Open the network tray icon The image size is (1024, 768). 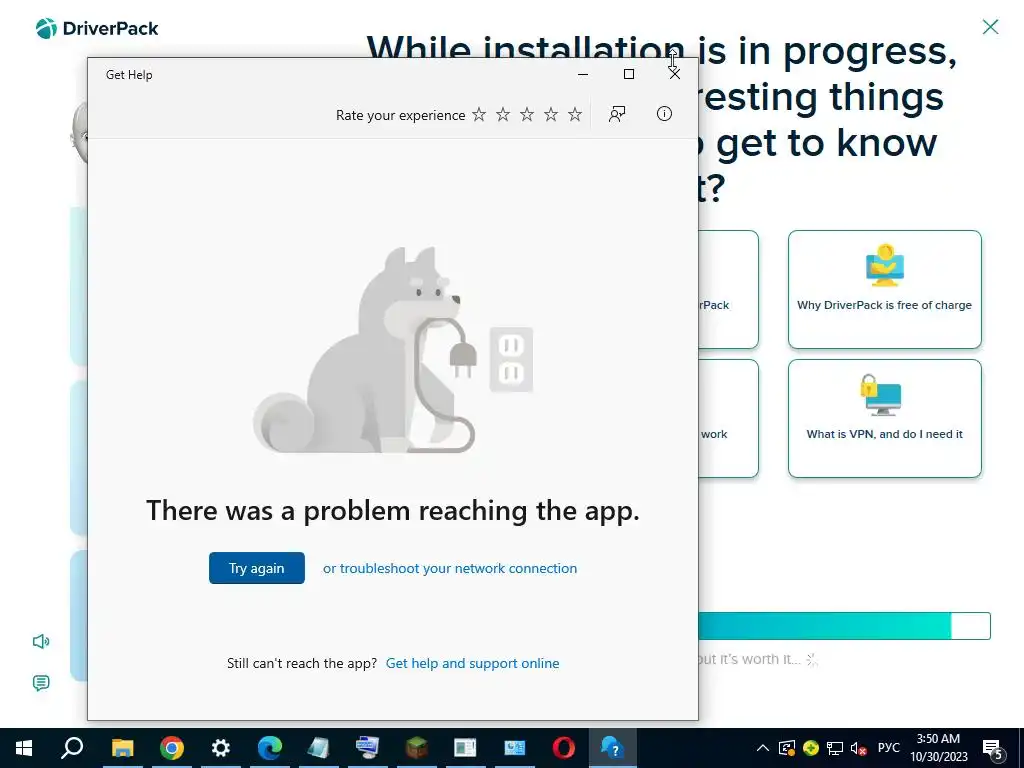tap(835, 748)
